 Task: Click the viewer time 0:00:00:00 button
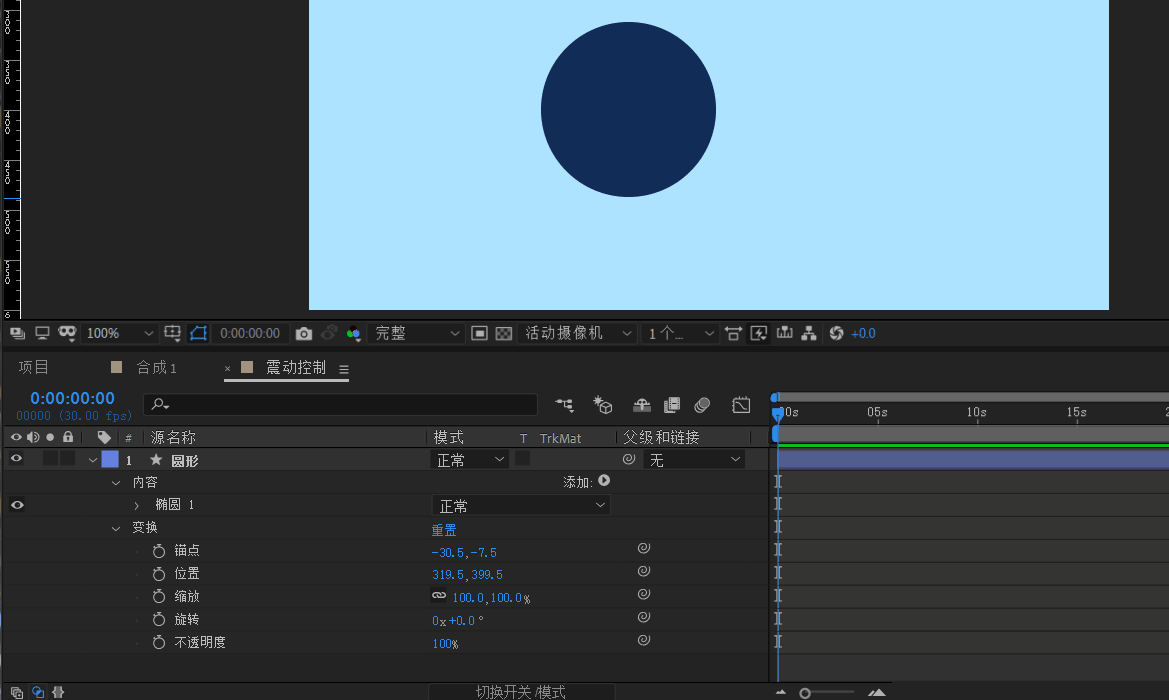point(250,333)
